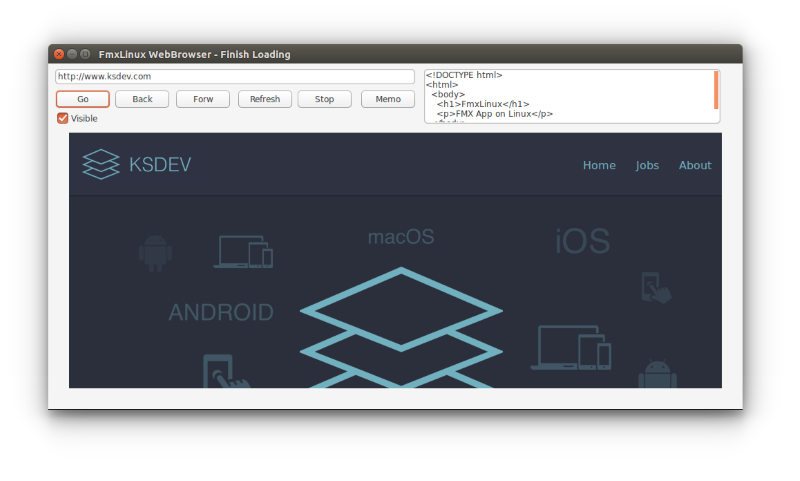
Task: Close the FmxLinux WebBrowser window
Action: tap(59, 54)
